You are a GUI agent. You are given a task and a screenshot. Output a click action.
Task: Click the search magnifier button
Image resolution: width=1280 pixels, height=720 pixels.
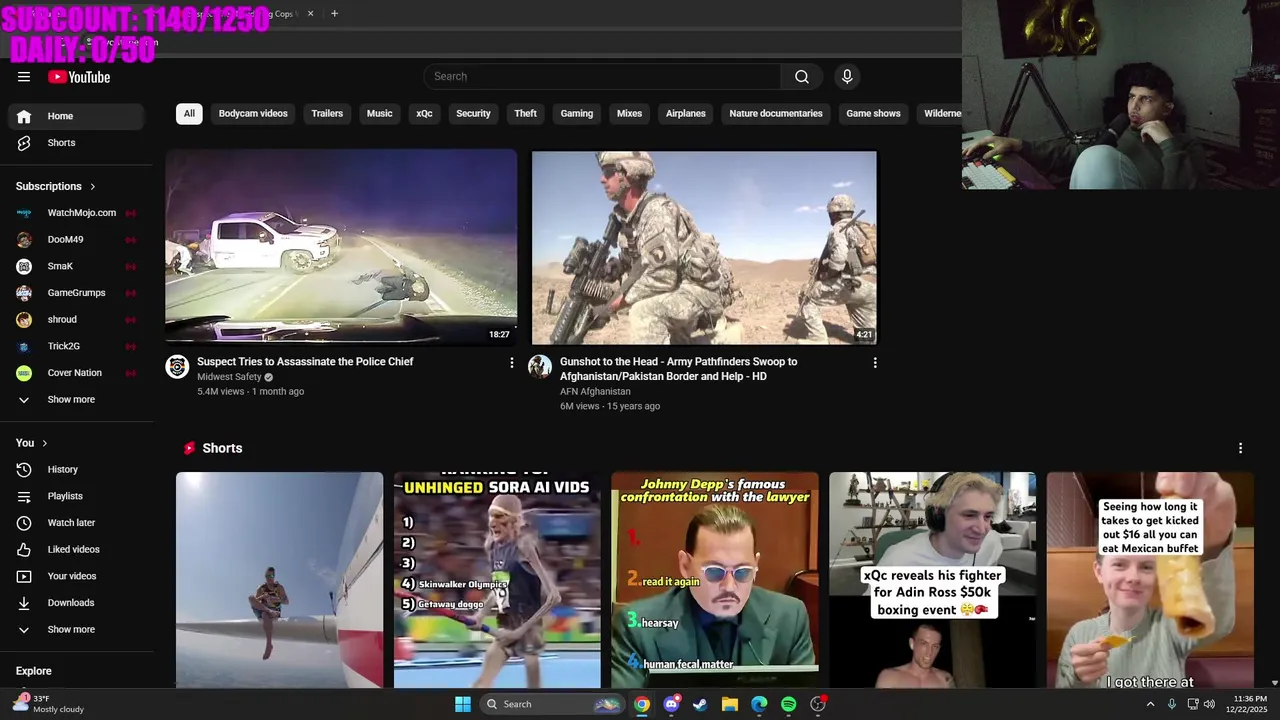(x=802, y=77)
